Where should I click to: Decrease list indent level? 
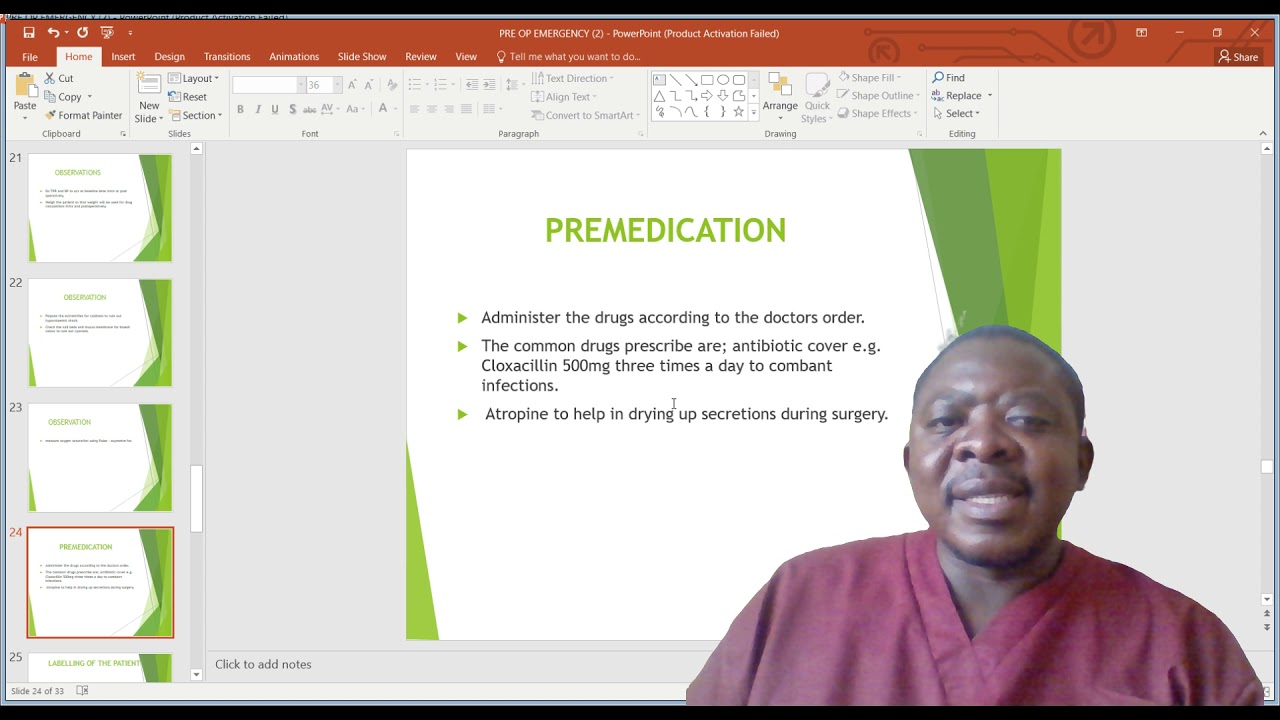tap(472, 85)
